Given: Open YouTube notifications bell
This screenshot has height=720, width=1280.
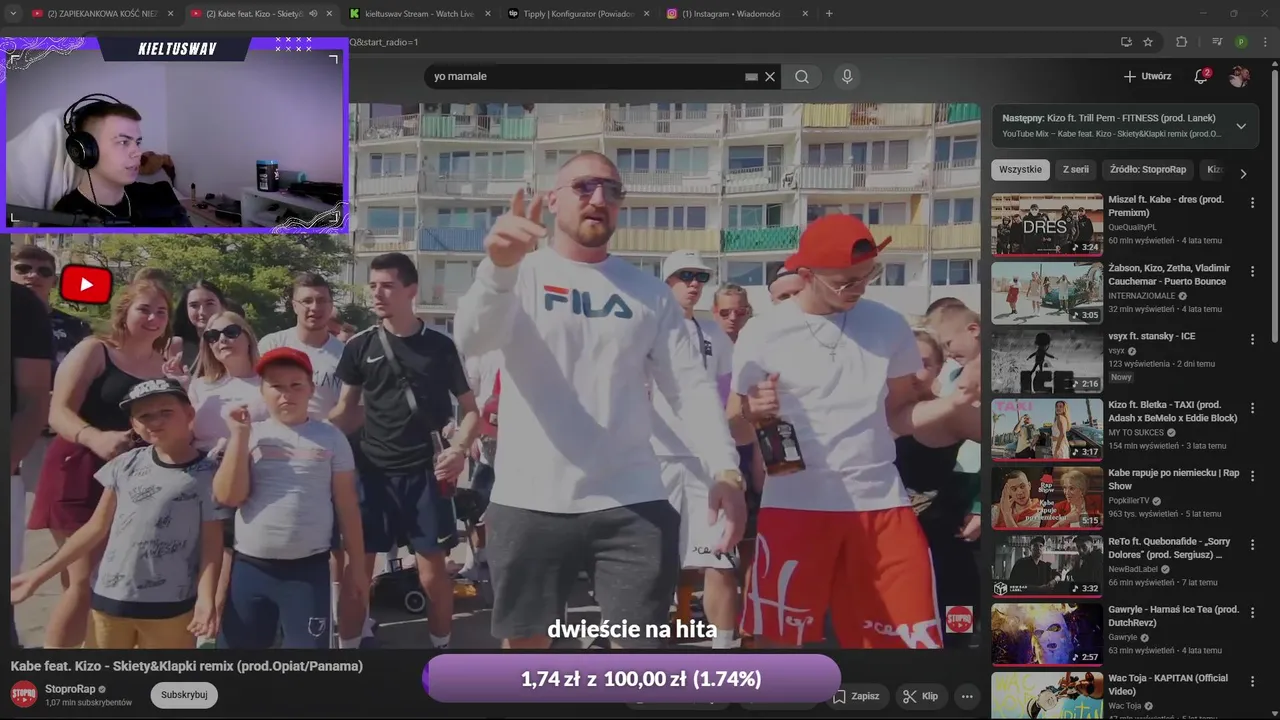Looking at the screenshot, I should [x=1202, y=76].
